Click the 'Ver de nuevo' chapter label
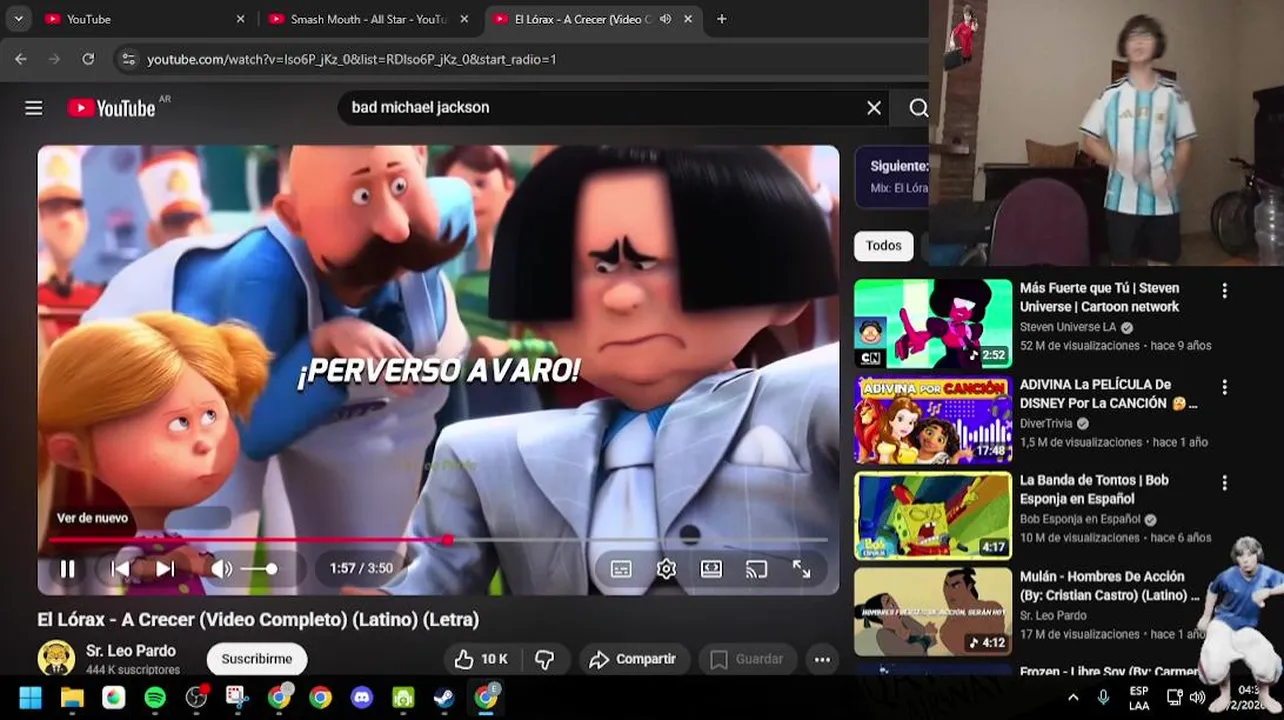Screen dimensions: 1284x720 pyautogui.click(x=92, y=518)
